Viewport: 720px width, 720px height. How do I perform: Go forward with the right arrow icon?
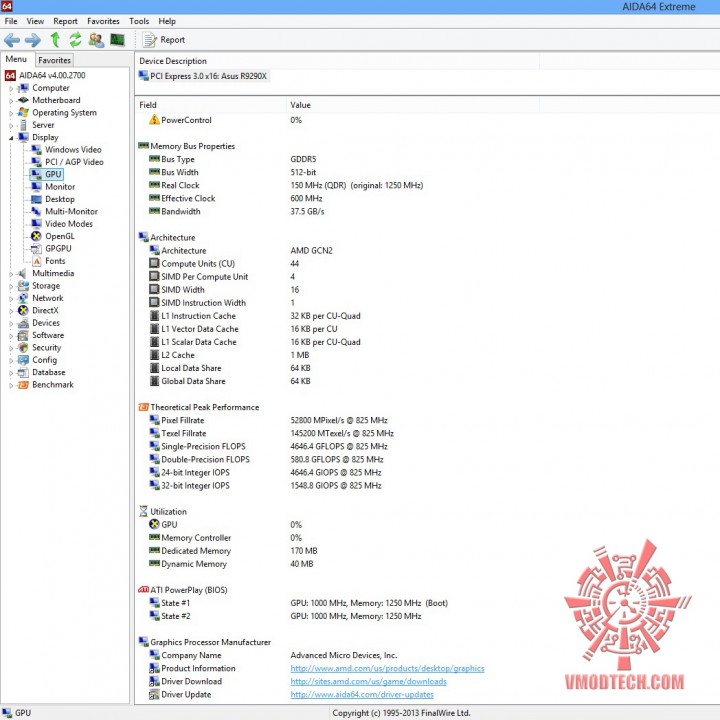33,40
